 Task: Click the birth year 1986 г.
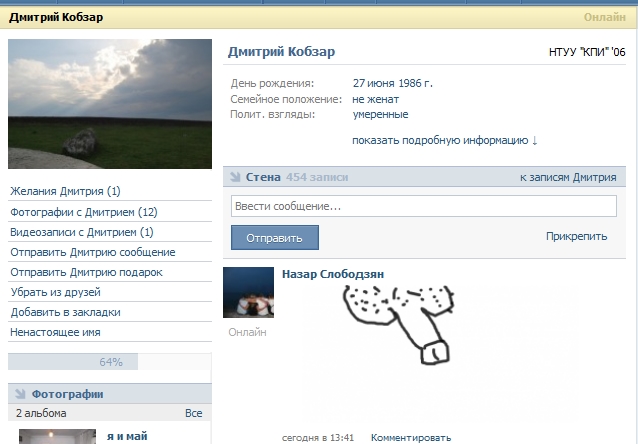pyautogui.click(x=415, y=83)
